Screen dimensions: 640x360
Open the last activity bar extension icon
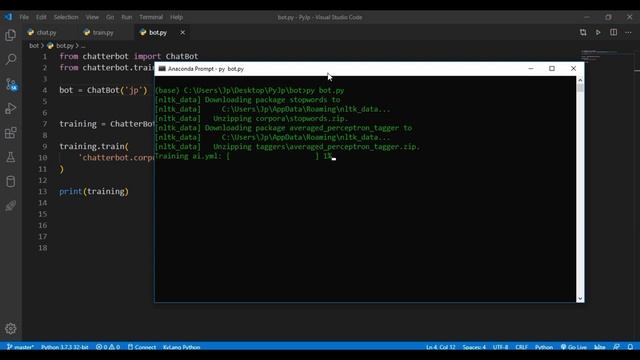[11, 206]
